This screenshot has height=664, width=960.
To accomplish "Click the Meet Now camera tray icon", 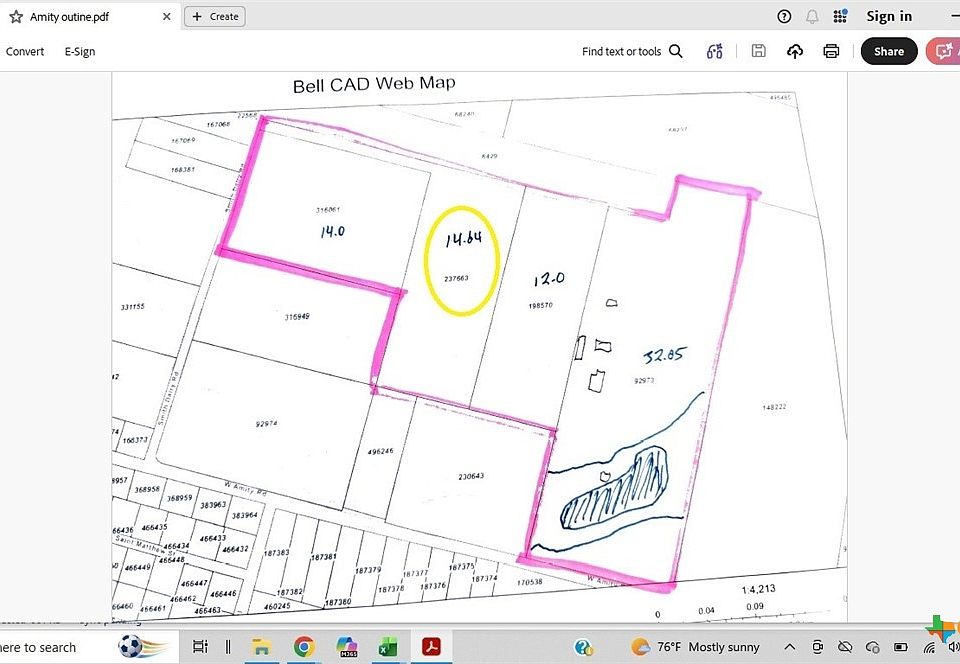I will tap(817, 647).
